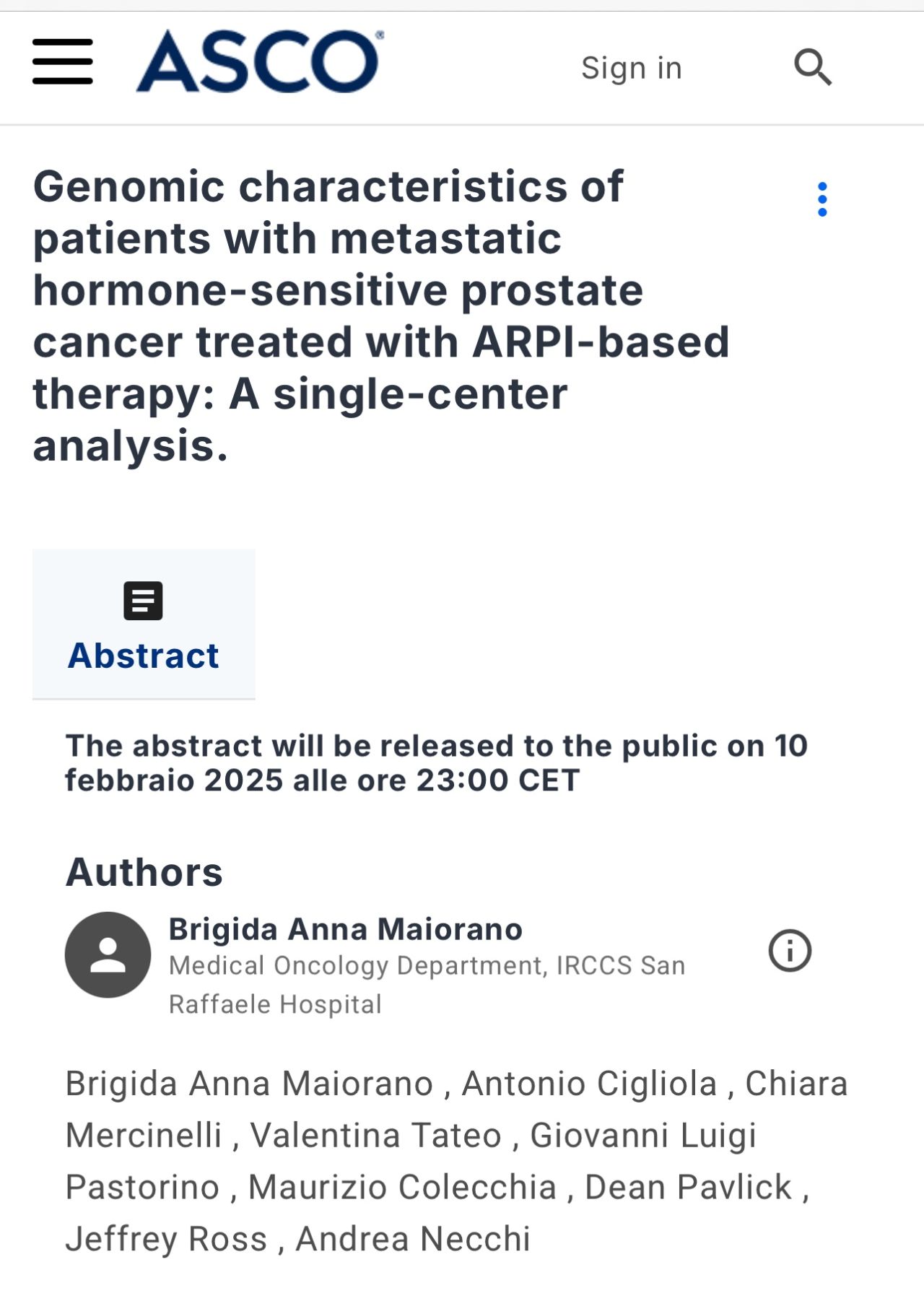Open the hamburger navigation menu

pyautogui.click(x=63, y=61)
